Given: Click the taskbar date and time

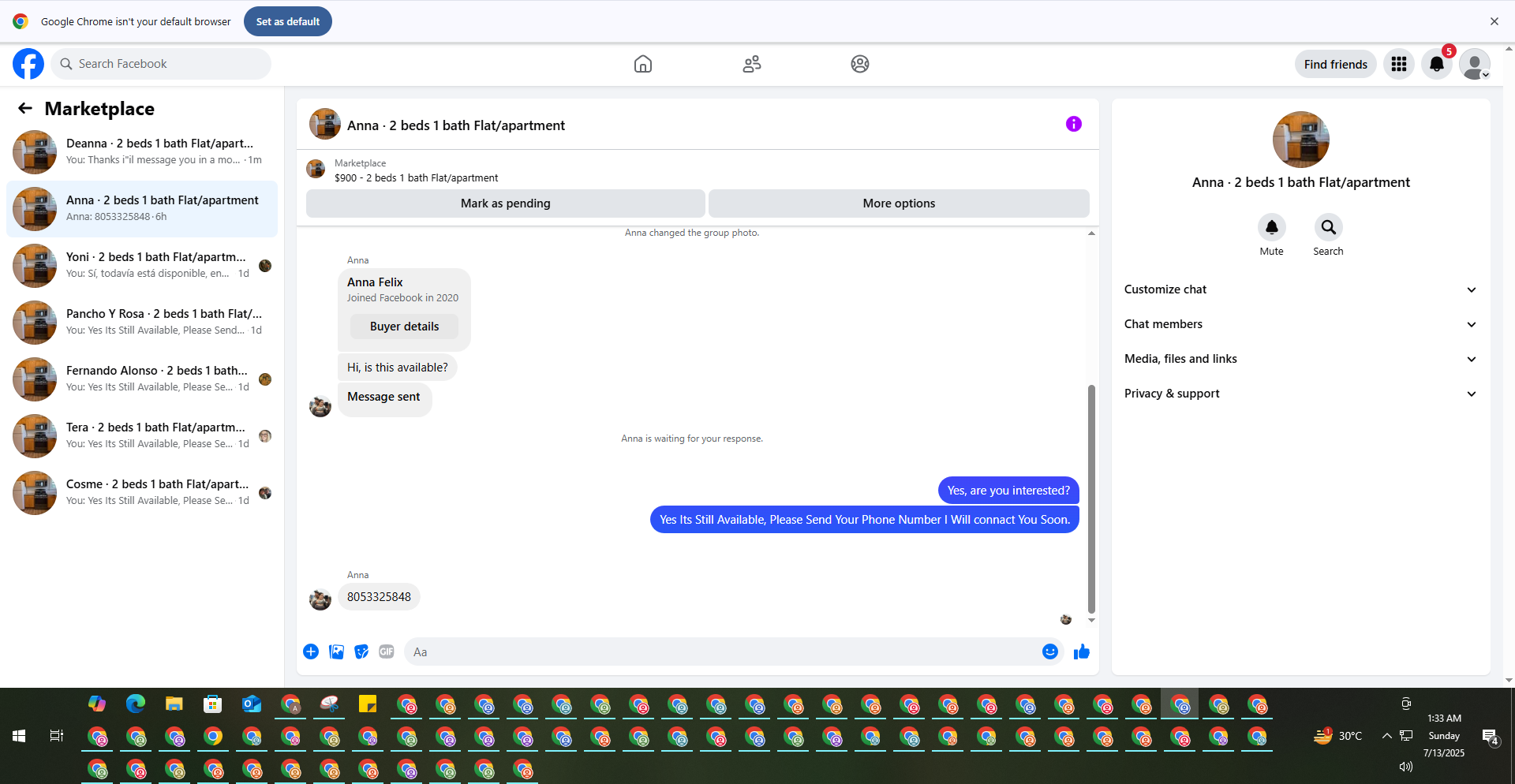Looking at the screenshot, I should pos(1444,736).
